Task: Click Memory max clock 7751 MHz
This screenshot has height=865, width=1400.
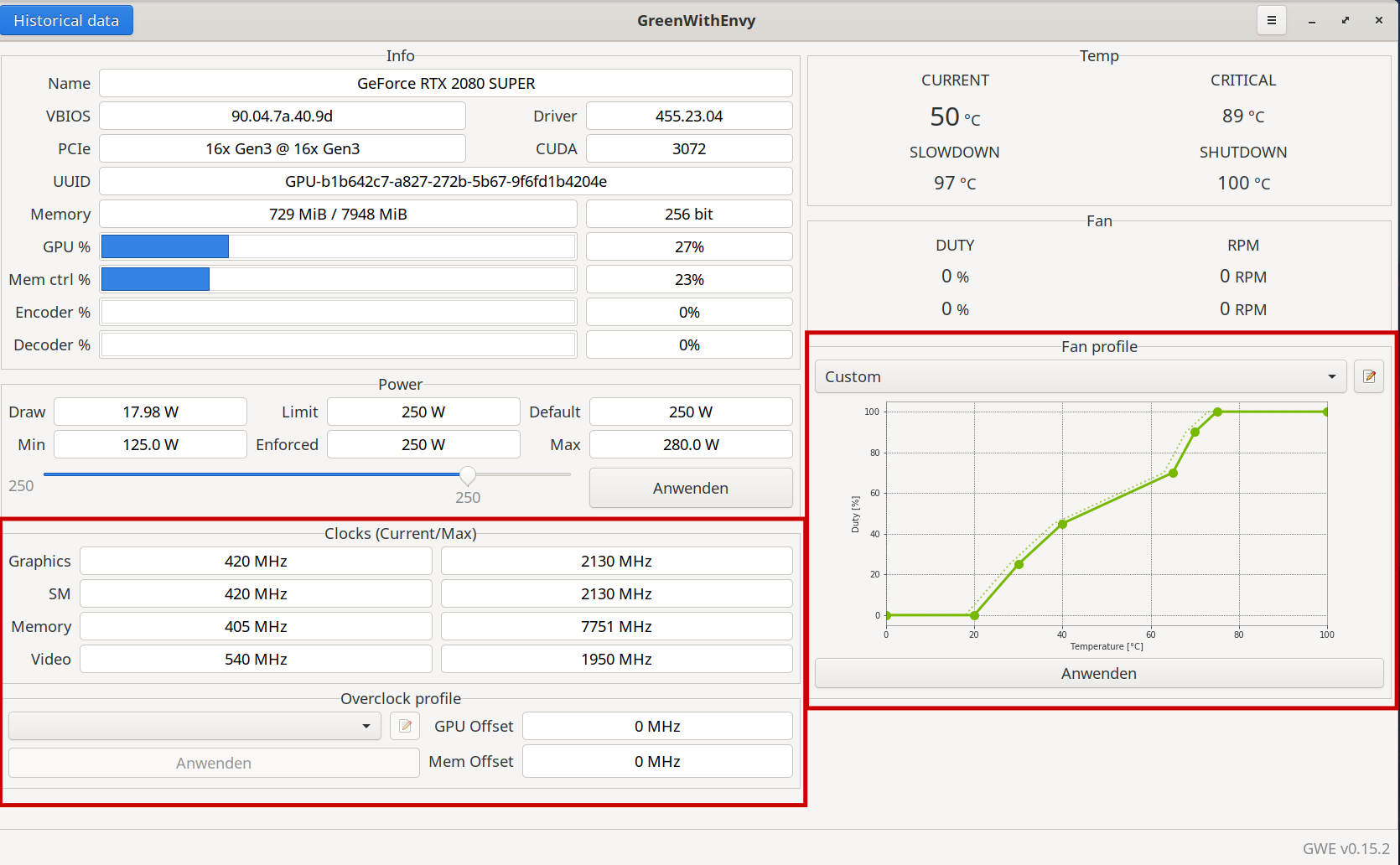Action: click(617, 626)
